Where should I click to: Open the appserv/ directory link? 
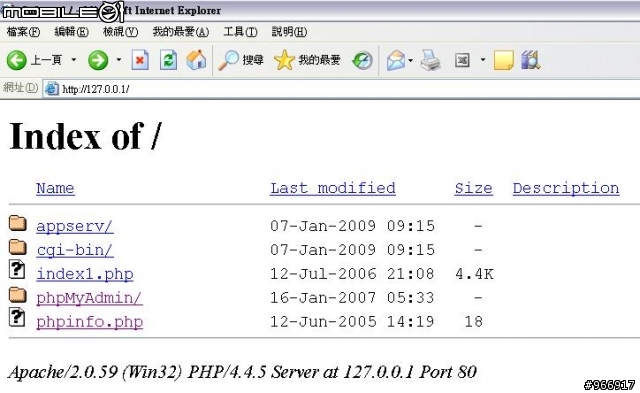(75, 226)
